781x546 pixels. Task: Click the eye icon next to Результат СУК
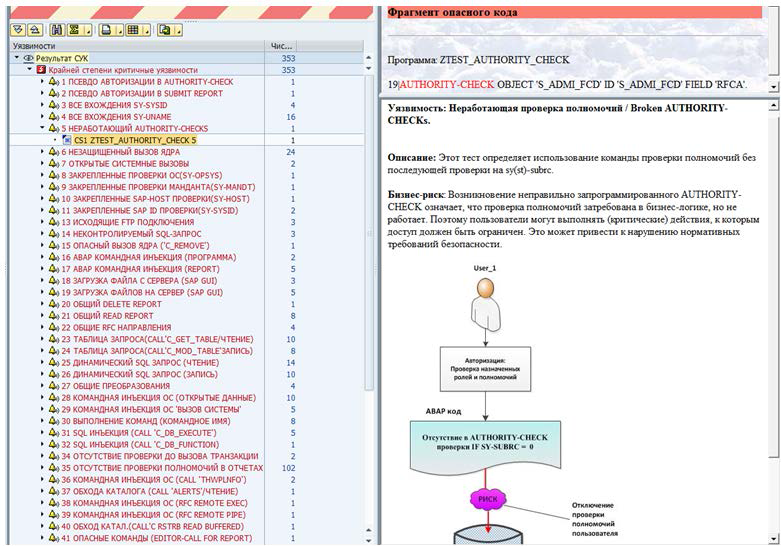click(28, 58)
